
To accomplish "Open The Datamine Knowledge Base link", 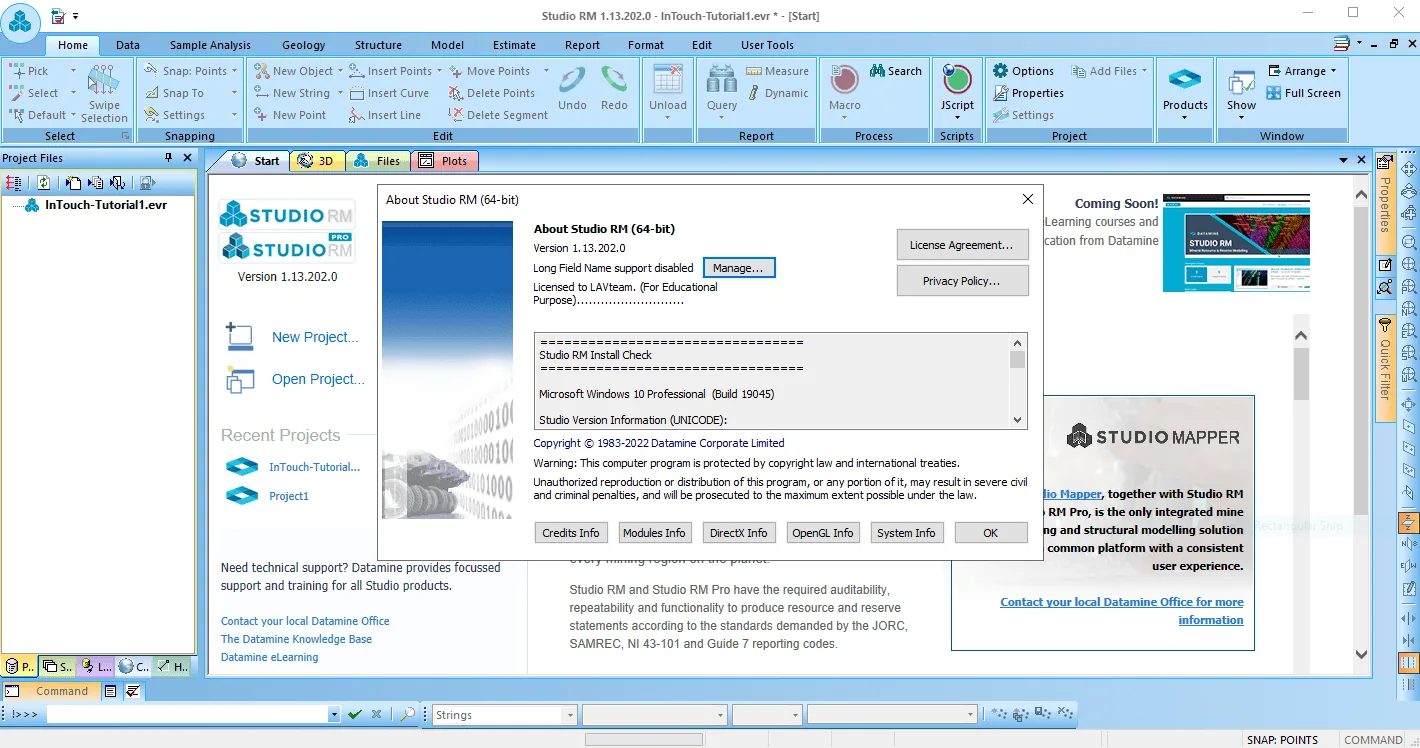I will pos(296,639).
